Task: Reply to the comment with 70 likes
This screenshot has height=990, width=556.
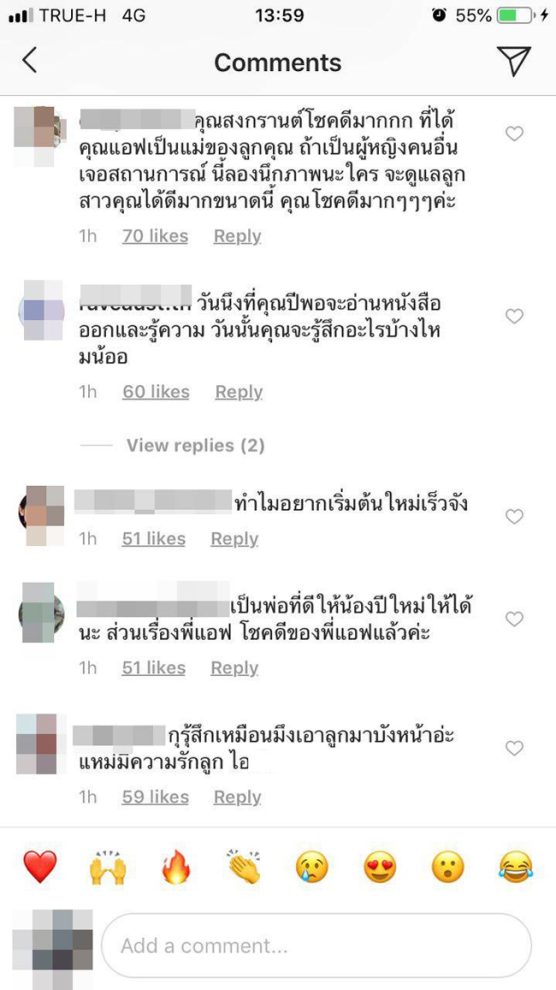Action: coord(237,236)
